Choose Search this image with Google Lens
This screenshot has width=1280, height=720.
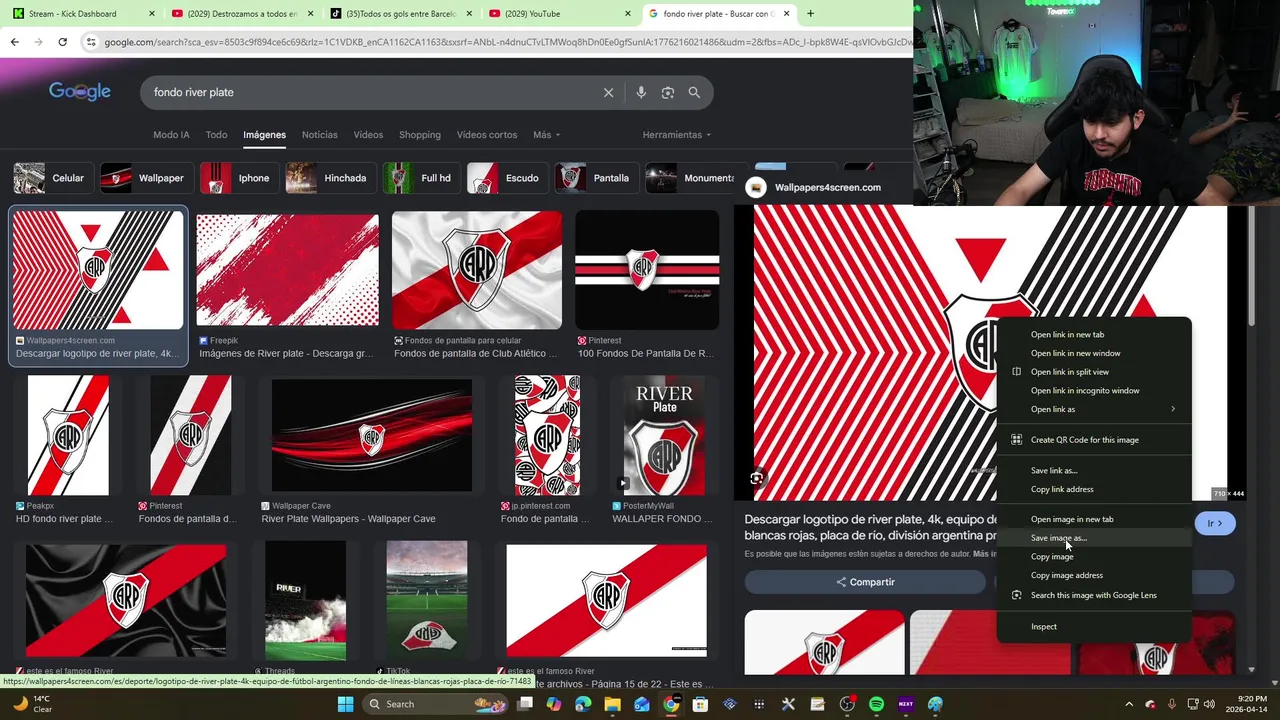point(1094,595)
